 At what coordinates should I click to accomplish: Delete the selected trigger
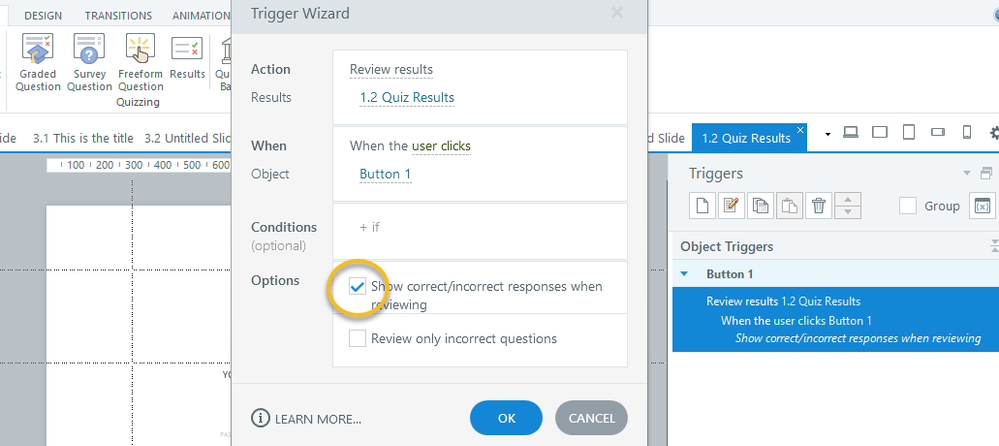[818, 205]
